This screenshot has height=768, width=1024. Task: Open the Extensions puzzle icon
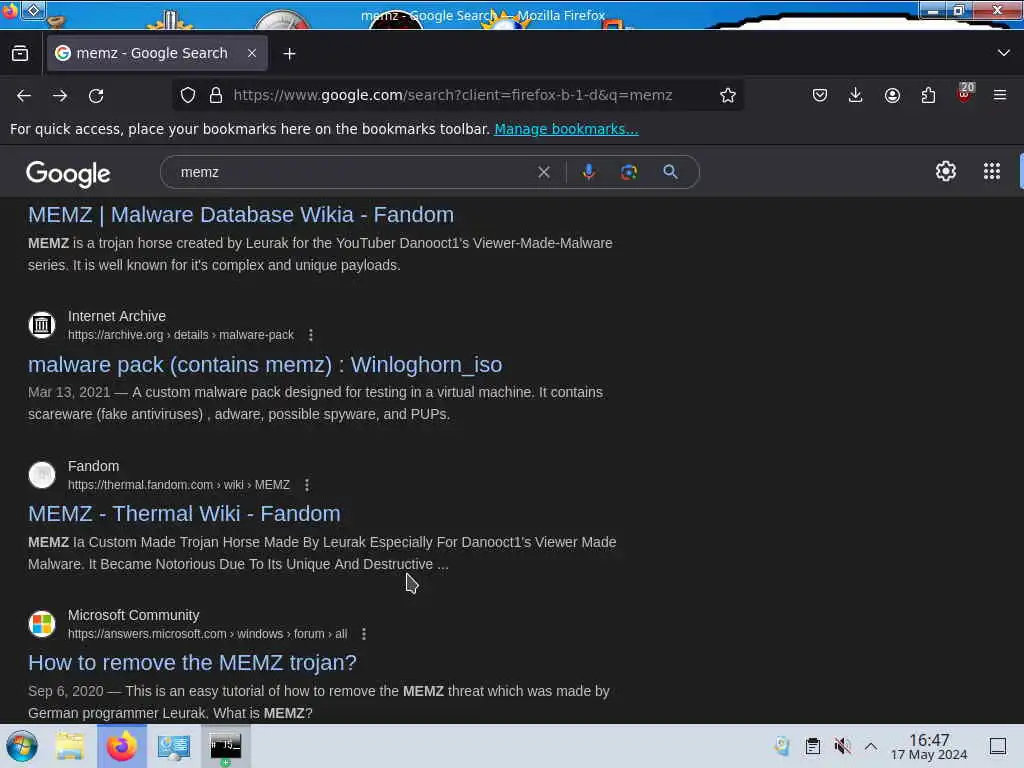point(928,95)
